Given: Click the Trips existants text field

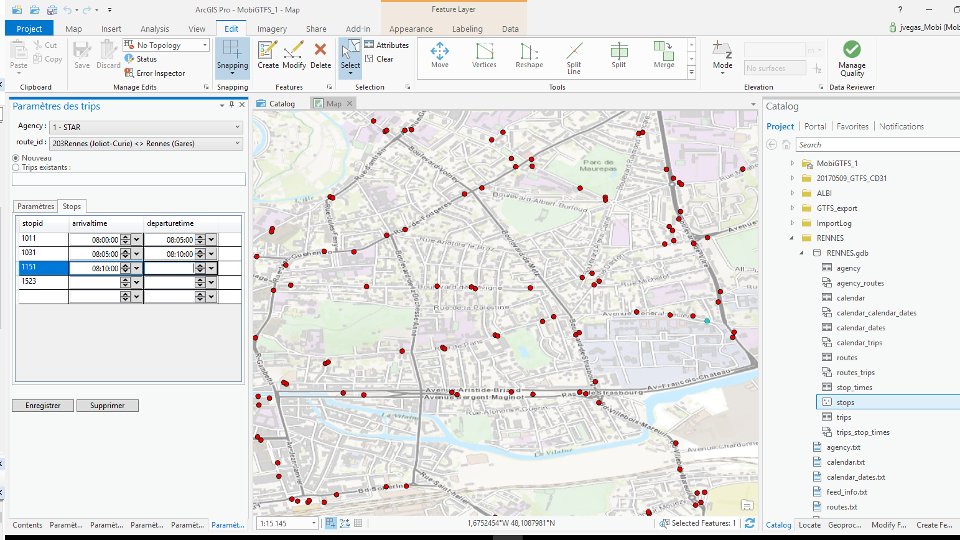Looking at the screenshot, I should pos(129,179).
